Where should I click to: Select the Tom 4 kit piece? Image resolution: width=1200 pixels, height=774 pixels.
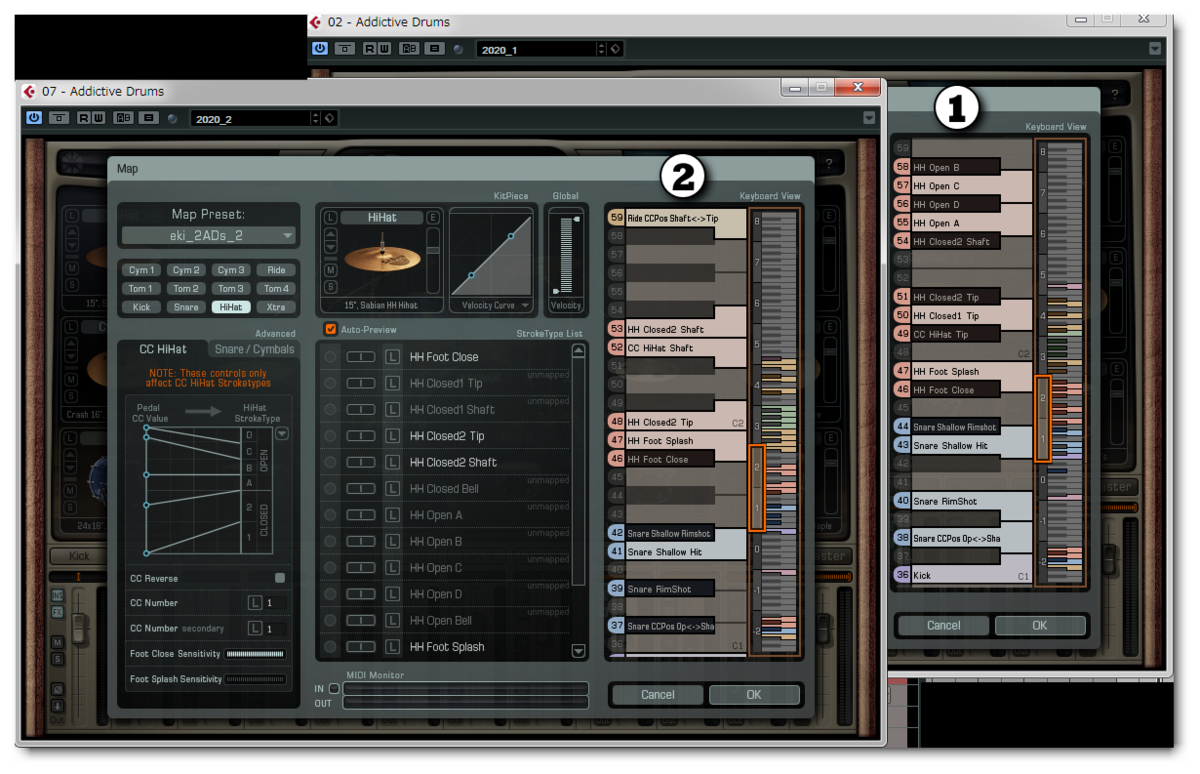(x=276, y=288)
